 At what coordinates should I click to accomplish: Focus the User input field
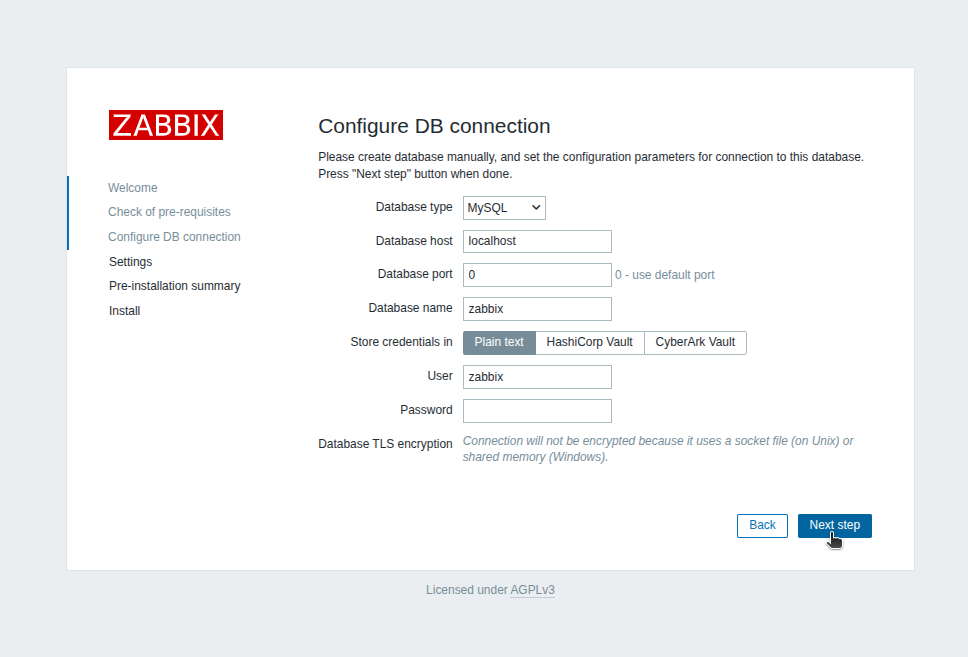tap(537, 377)
